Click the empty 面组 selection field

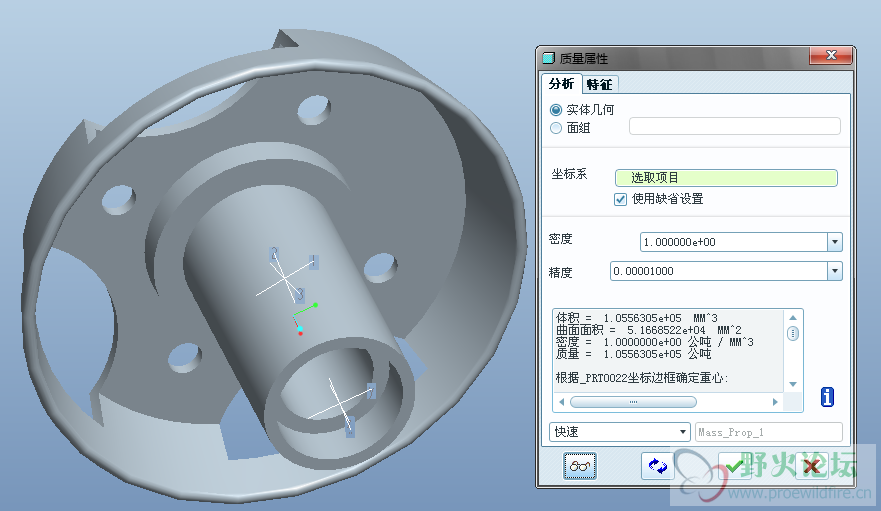[x=734, y=126]
